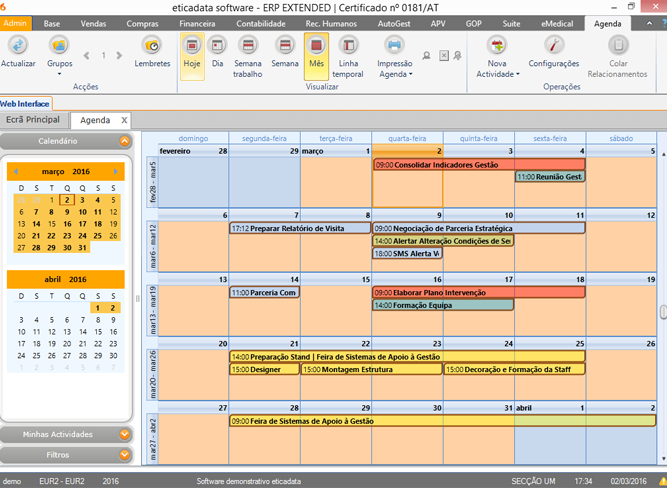Open Lembretes reminders
This screenshot has width=667, height=488.
[152, 45]
